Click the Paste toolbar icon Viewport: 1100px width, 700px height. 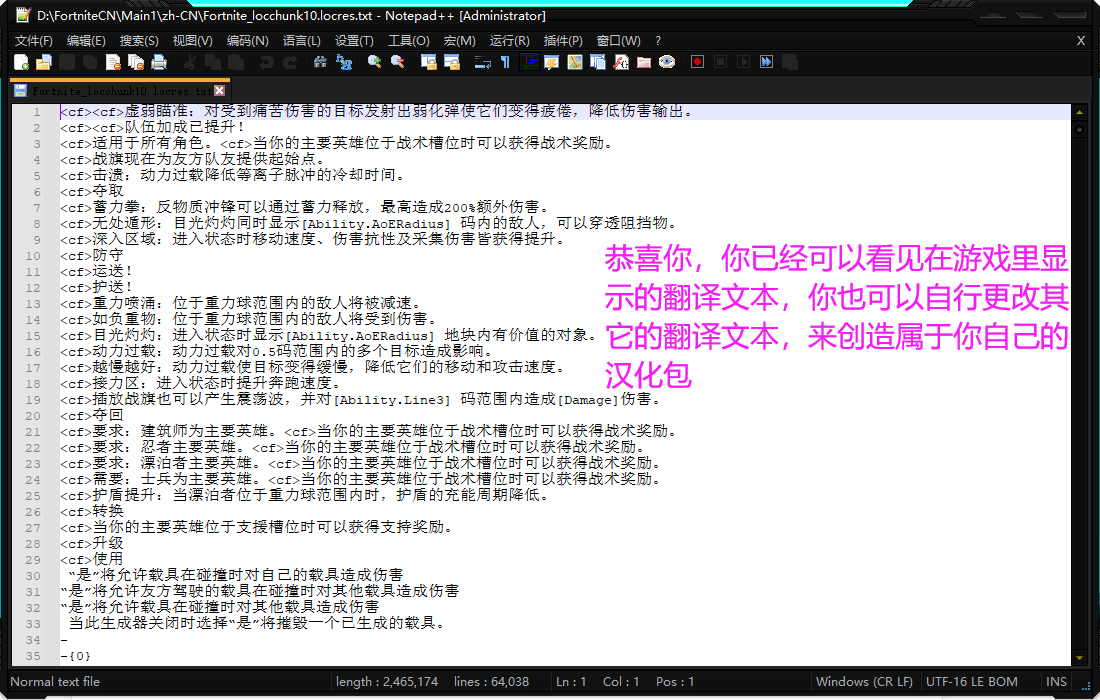point(235,62)
